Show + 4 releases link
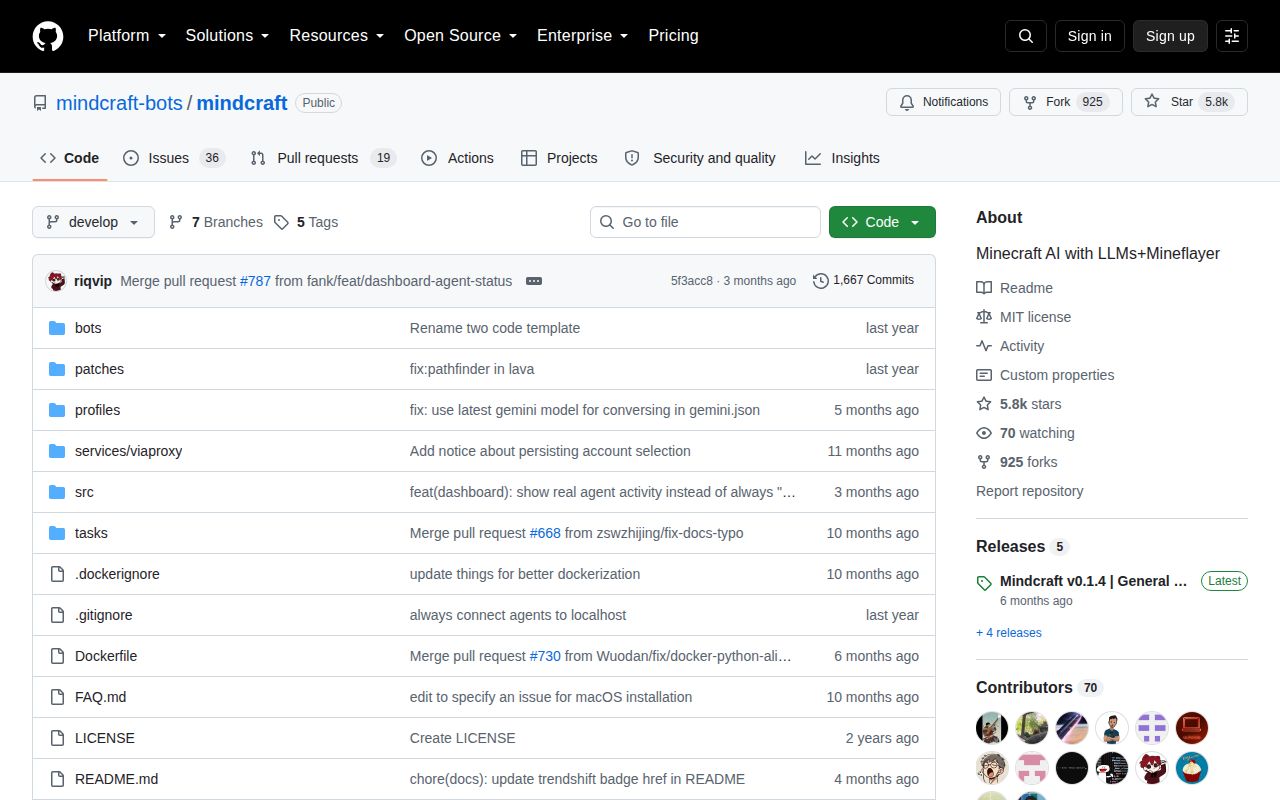 click(1009, 633)
